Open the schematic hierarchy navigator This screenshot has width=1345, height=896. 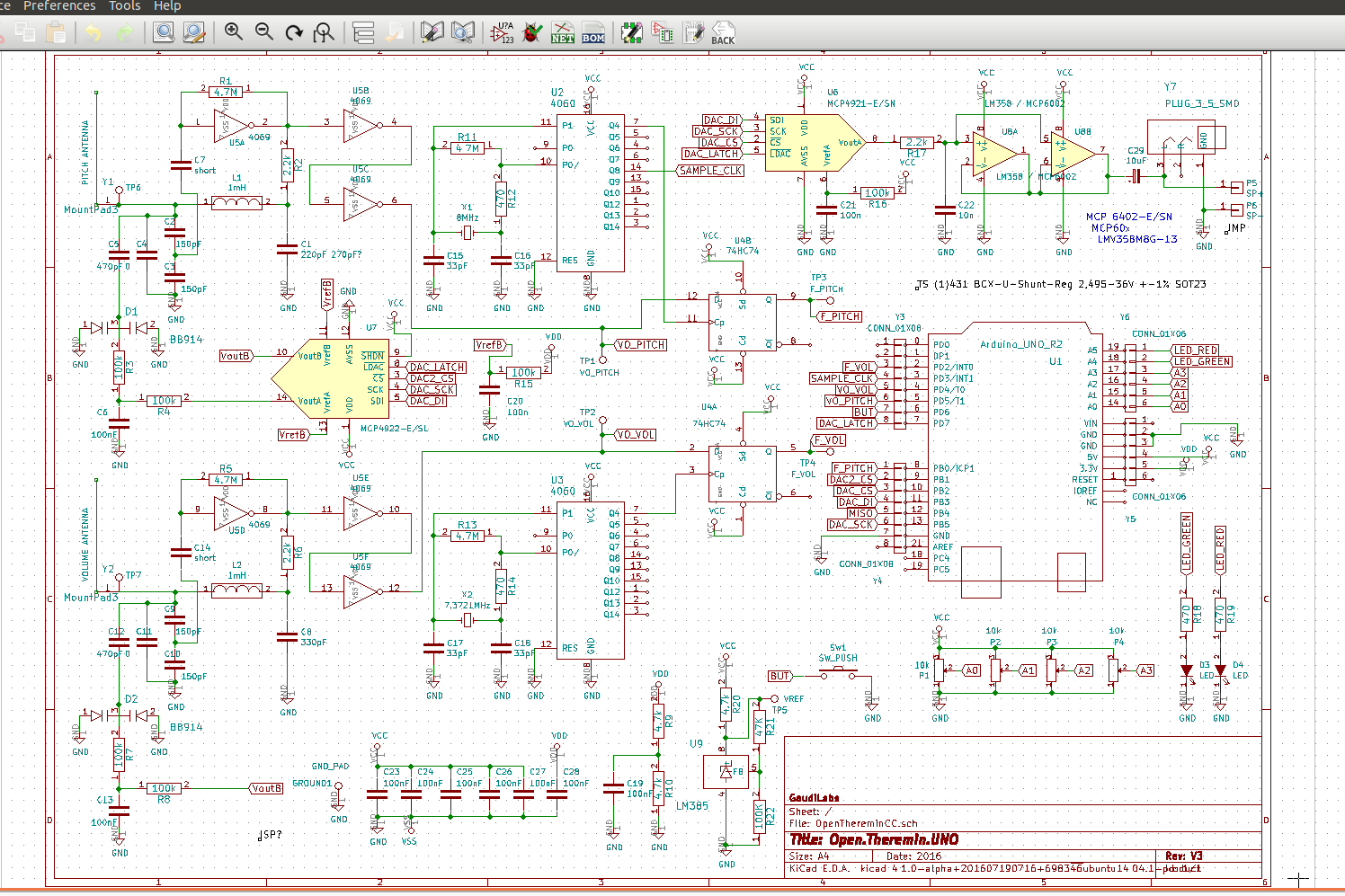pos(363,33)
